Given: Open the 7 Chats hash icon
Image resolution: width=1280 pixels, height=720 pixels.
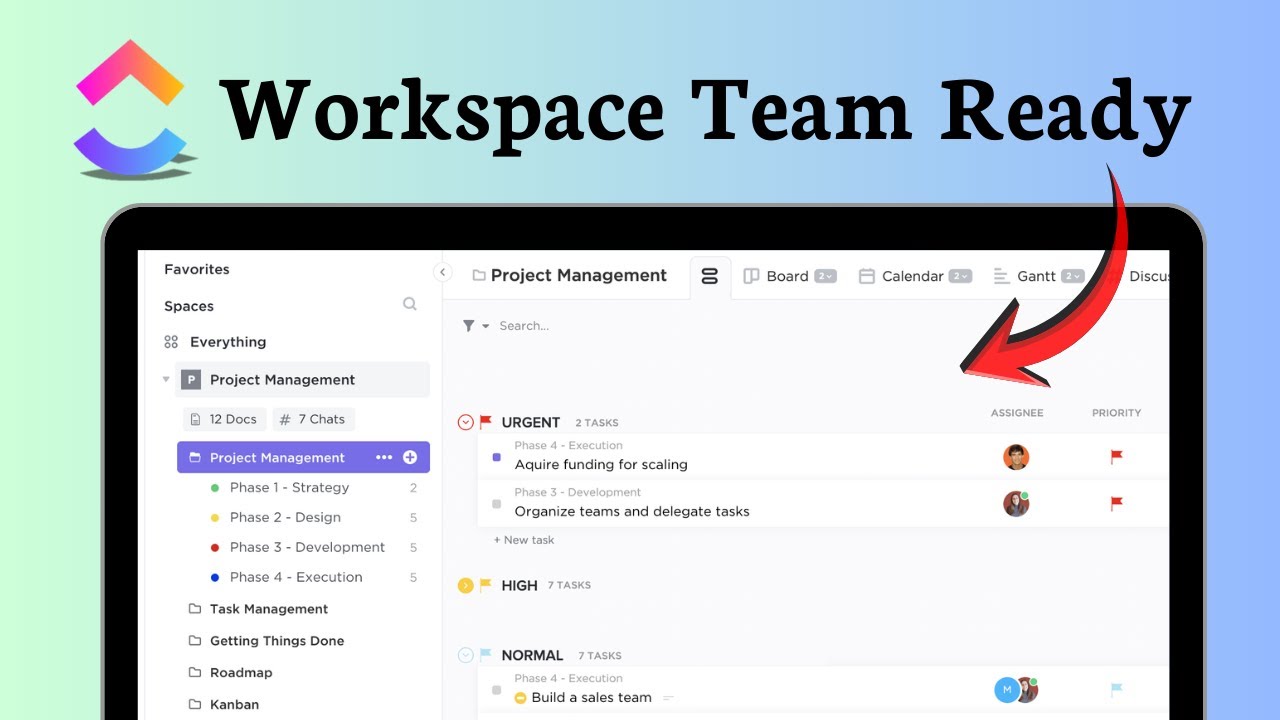Looking at the screenshot, I should pyautogui.click(x=285, y=420).
